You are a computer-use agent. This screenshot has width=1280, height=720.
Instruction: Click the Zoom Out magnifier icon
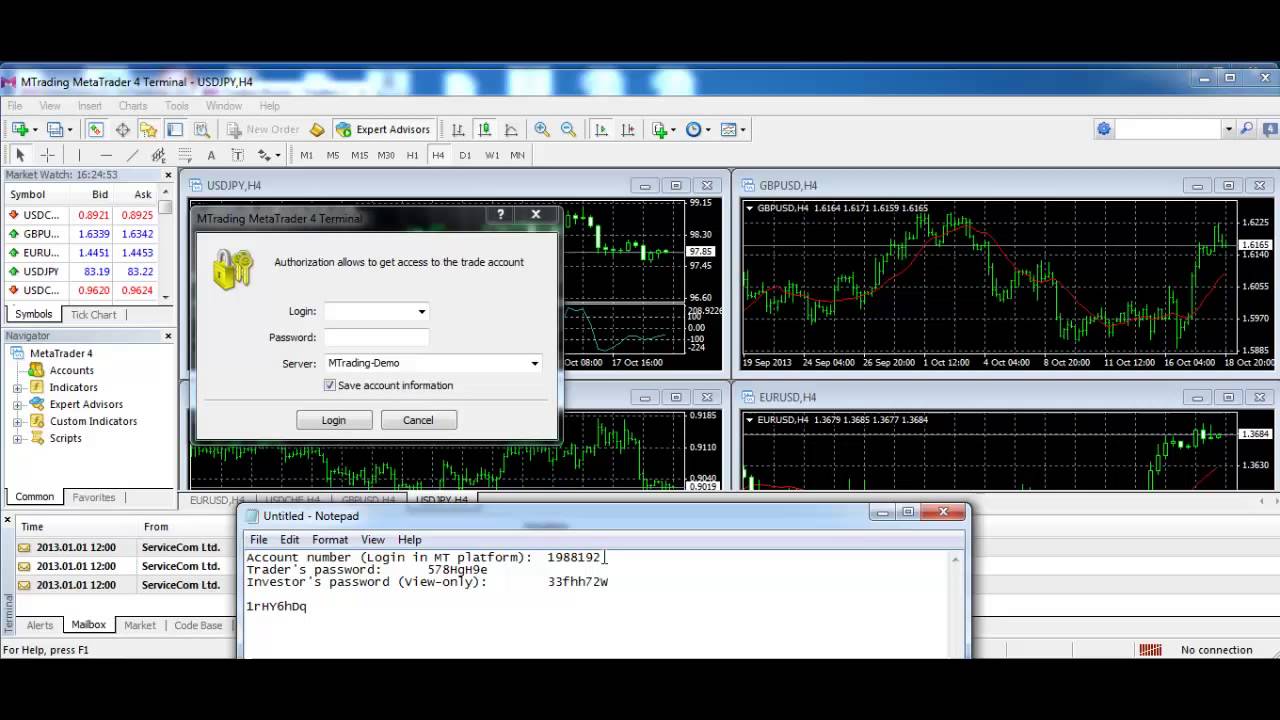click(568, 129)
